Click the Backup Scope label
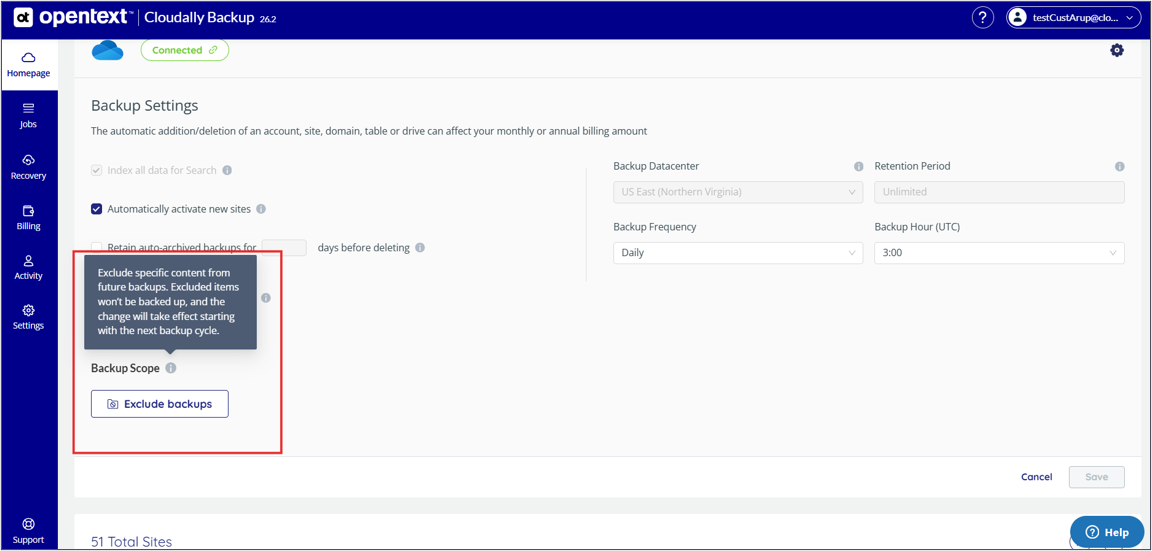Screen dimensions: 1152x551 [126, 368]
